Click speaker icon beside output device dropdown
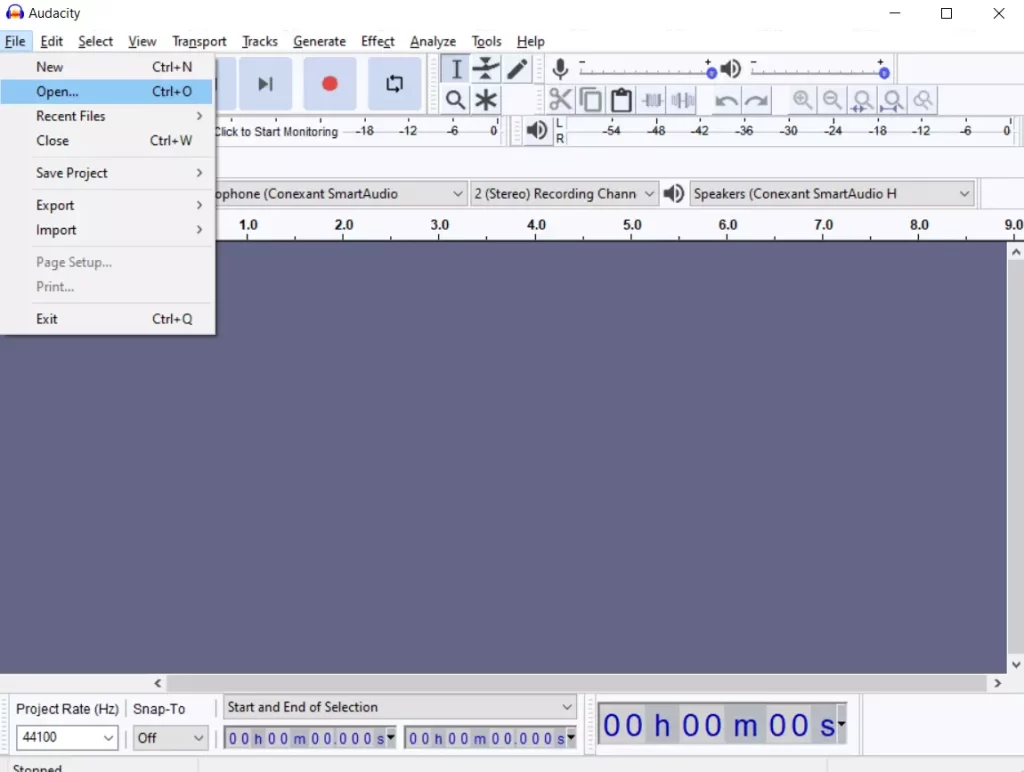 point(673,193)
